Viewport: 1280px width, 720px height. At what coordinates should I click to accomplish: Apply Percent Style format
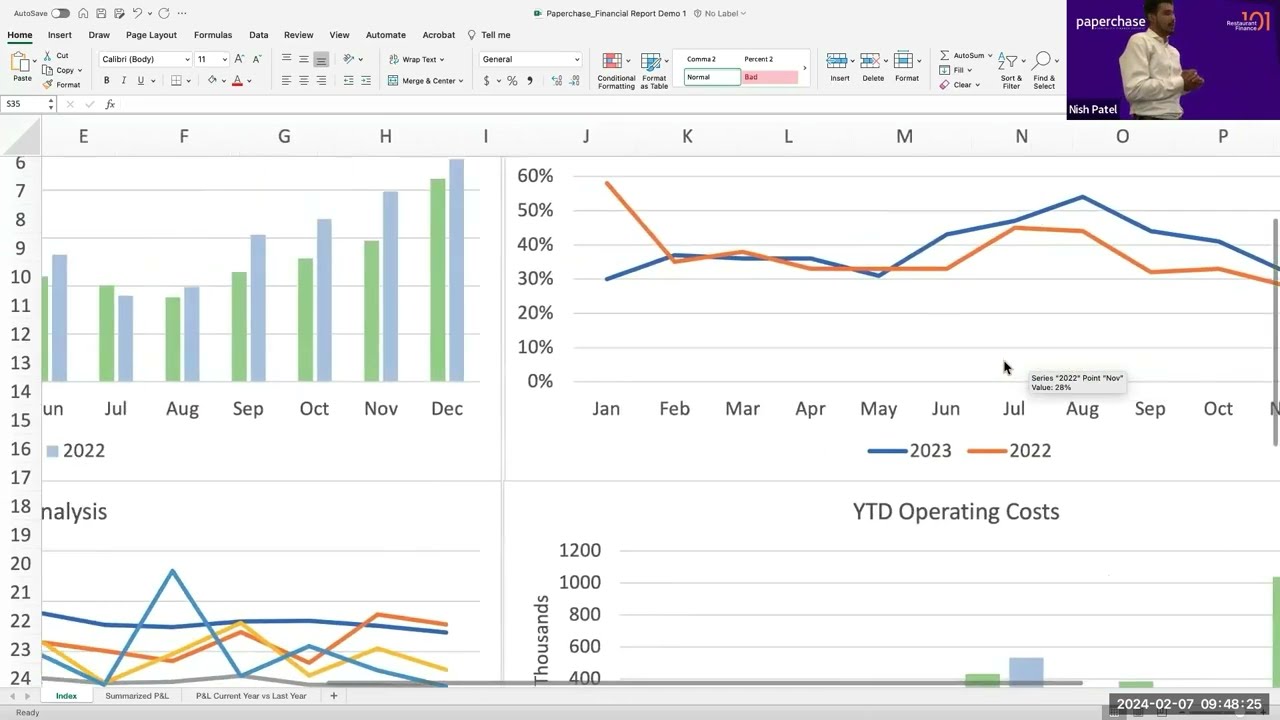coord(512,81)
